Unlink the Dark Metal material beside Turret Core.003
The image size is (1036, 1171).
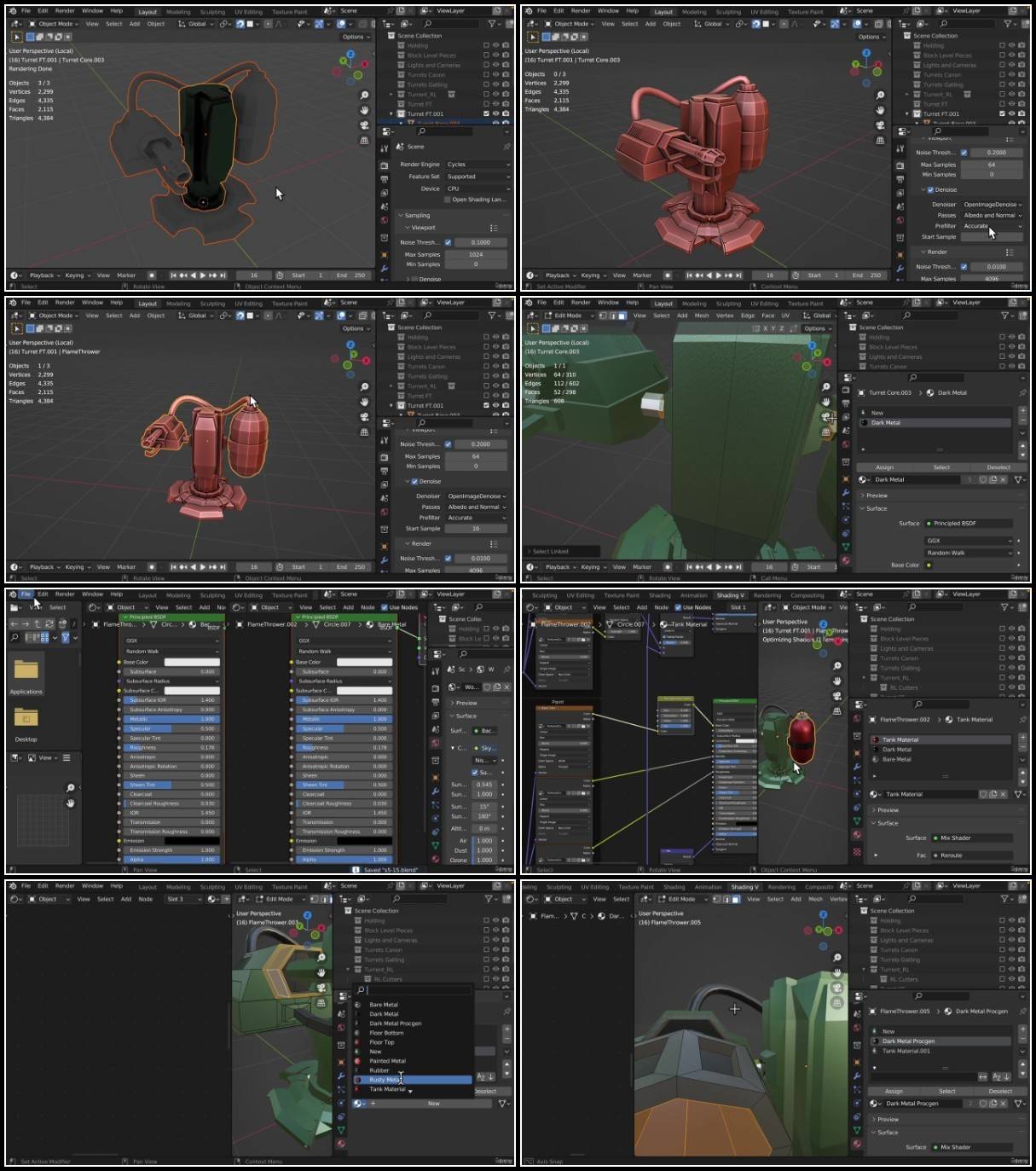click(1003, 479)
